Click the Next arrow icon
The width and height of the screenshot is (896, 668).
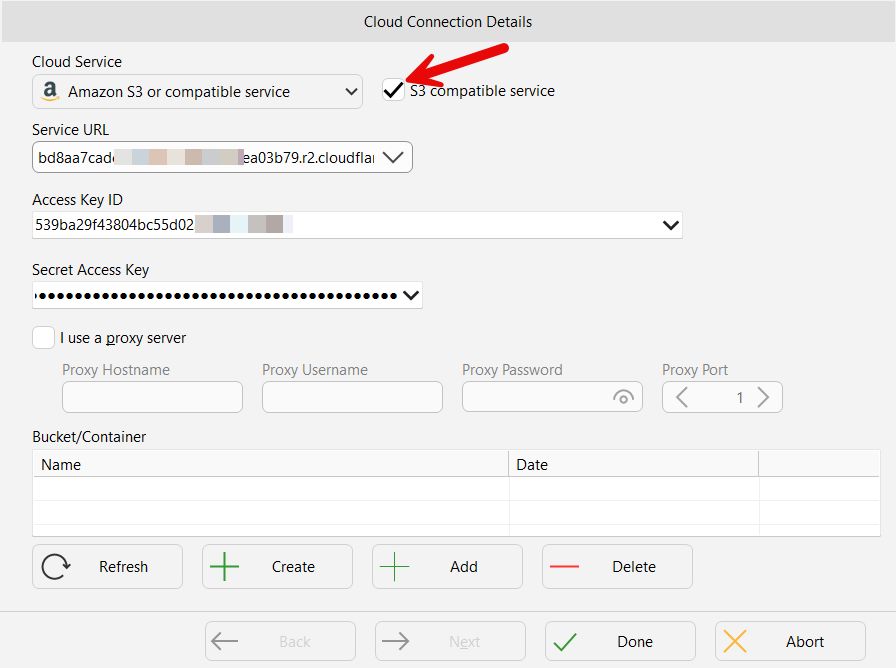[397, 641]
